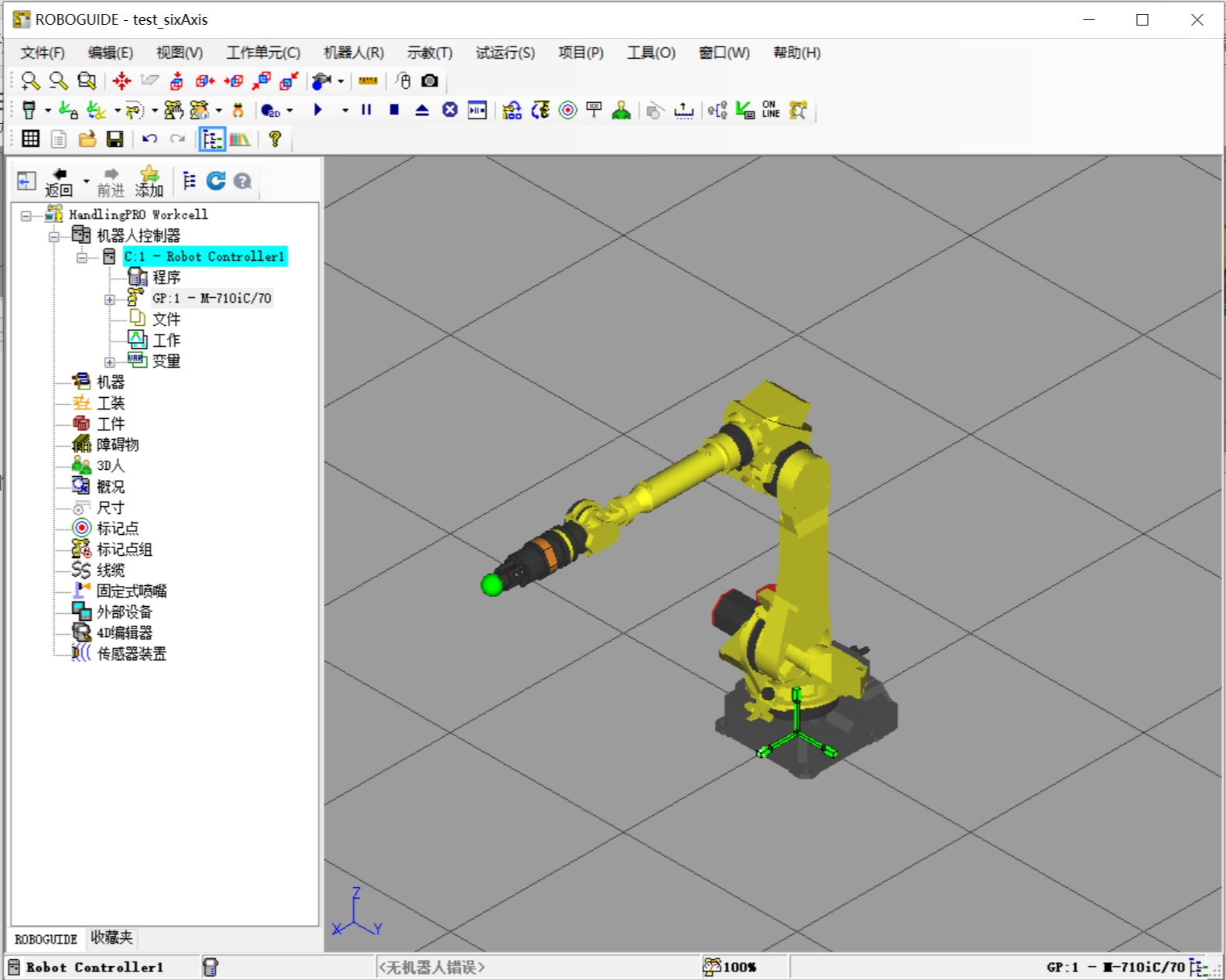Image resolution: width=1226 pixels, height=980 pixels.
Task: Abort all with the X circle icon
Action: pos(450,110)
